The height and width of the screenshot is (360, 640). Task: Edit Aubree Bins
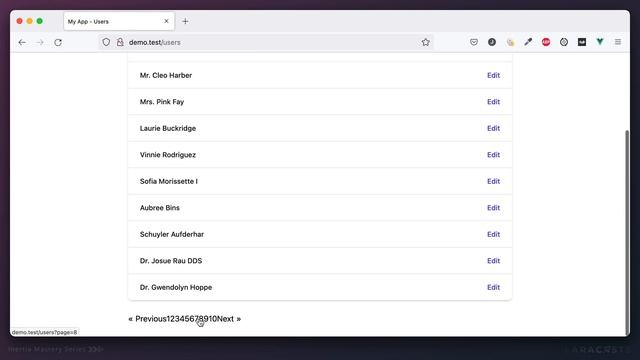click(x=493, y=208)
